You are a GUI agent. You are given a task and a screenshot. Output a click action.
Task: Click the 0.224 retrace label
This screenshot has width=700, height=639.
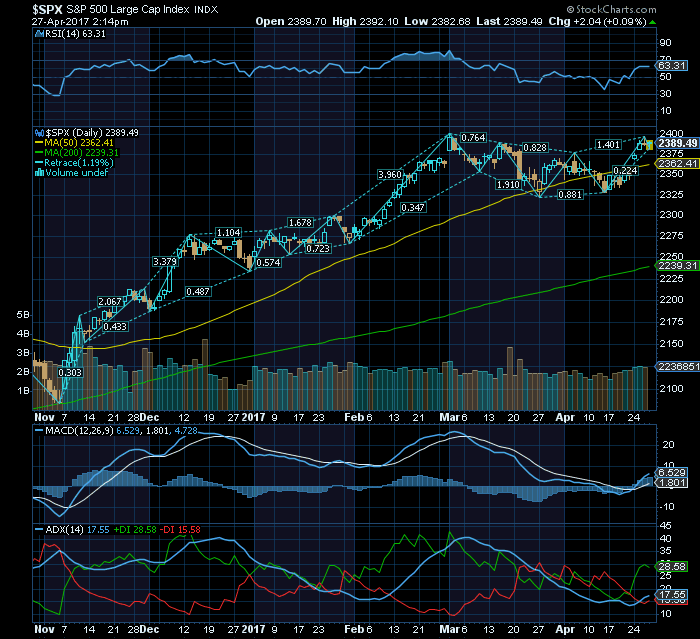tap(625, 171)
